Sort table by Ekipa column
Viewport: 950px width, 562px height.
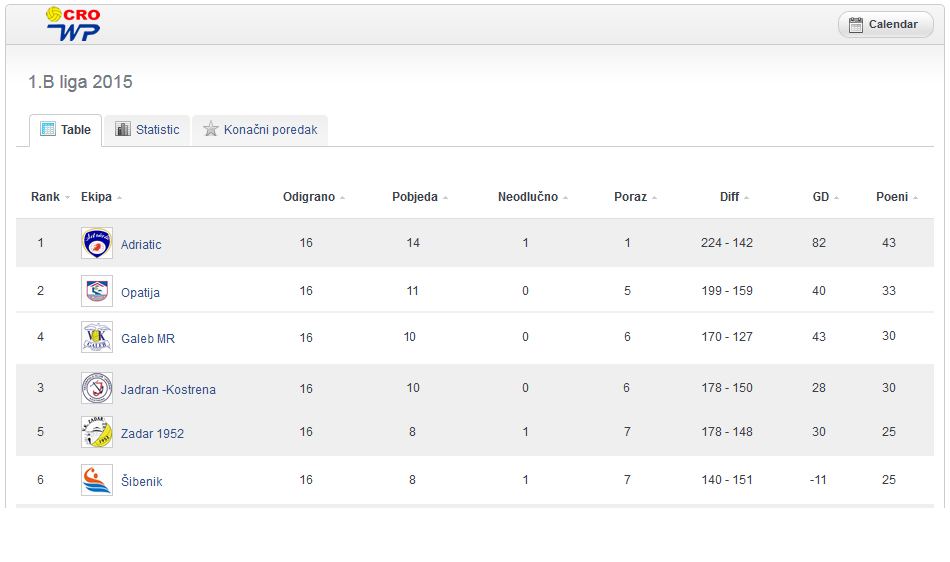coord(101,197)
